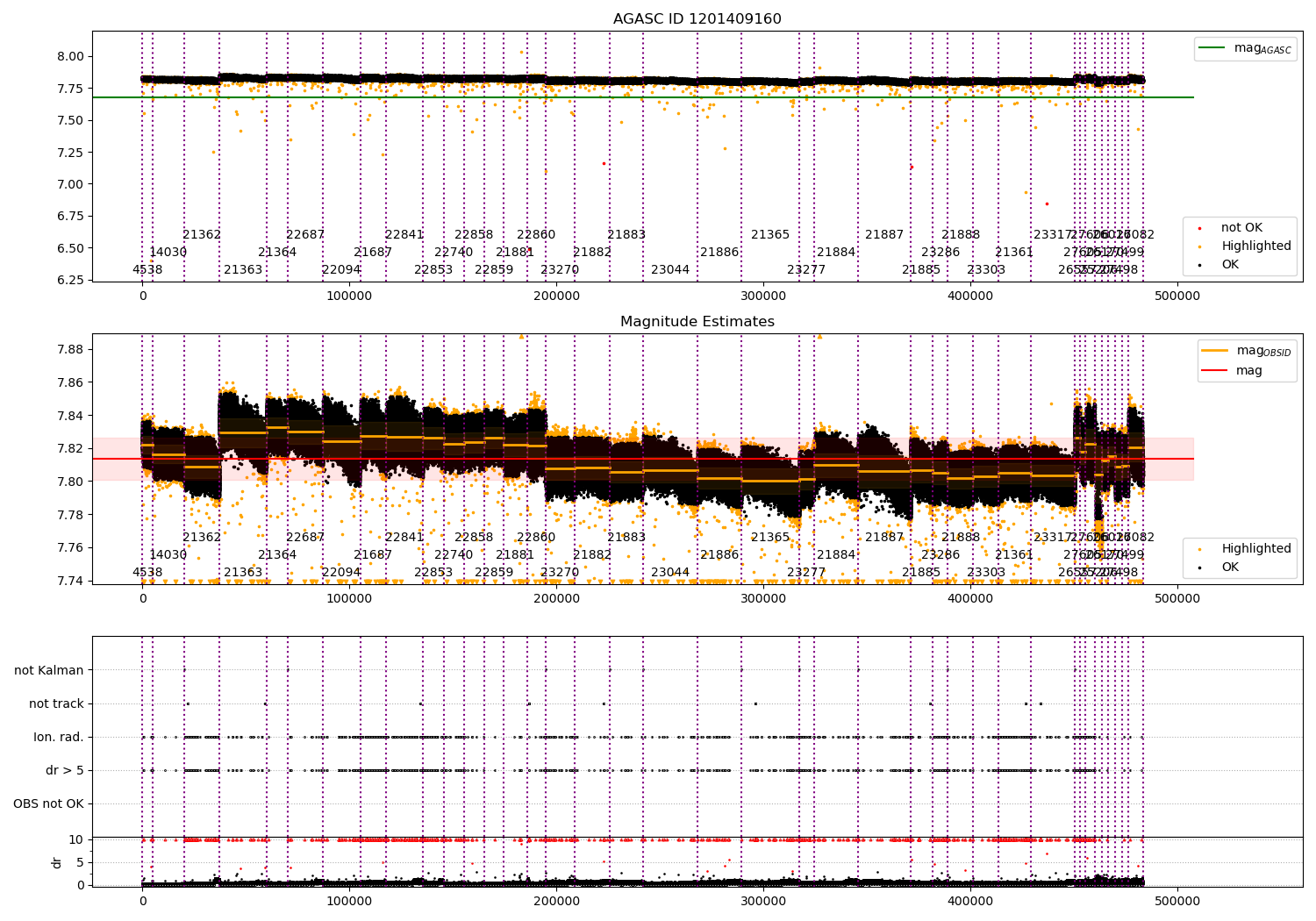Click the "not track" y-axis label

click(56, 703)
